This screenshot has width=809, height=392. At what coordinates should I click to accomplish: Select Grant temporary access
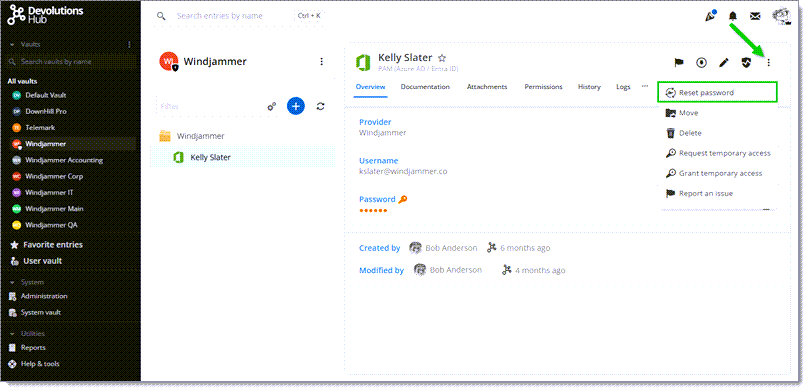tap(717, 173)
